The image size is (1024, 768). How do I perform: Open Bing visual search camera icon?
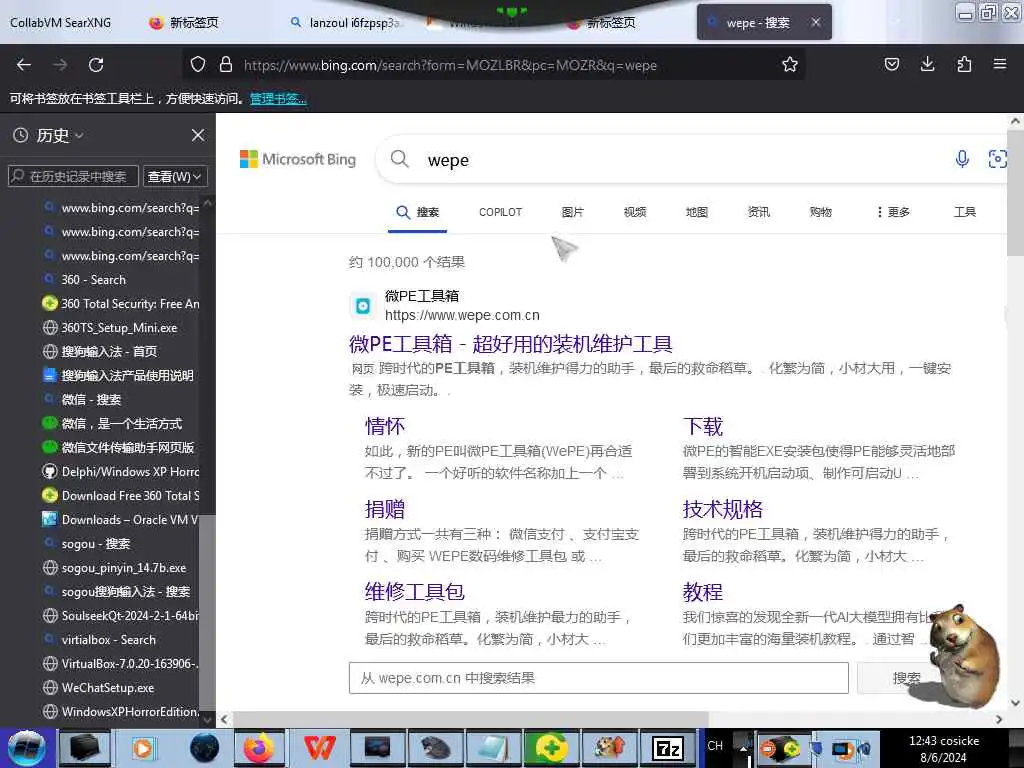pyautogui.click(x=997, y=159)
